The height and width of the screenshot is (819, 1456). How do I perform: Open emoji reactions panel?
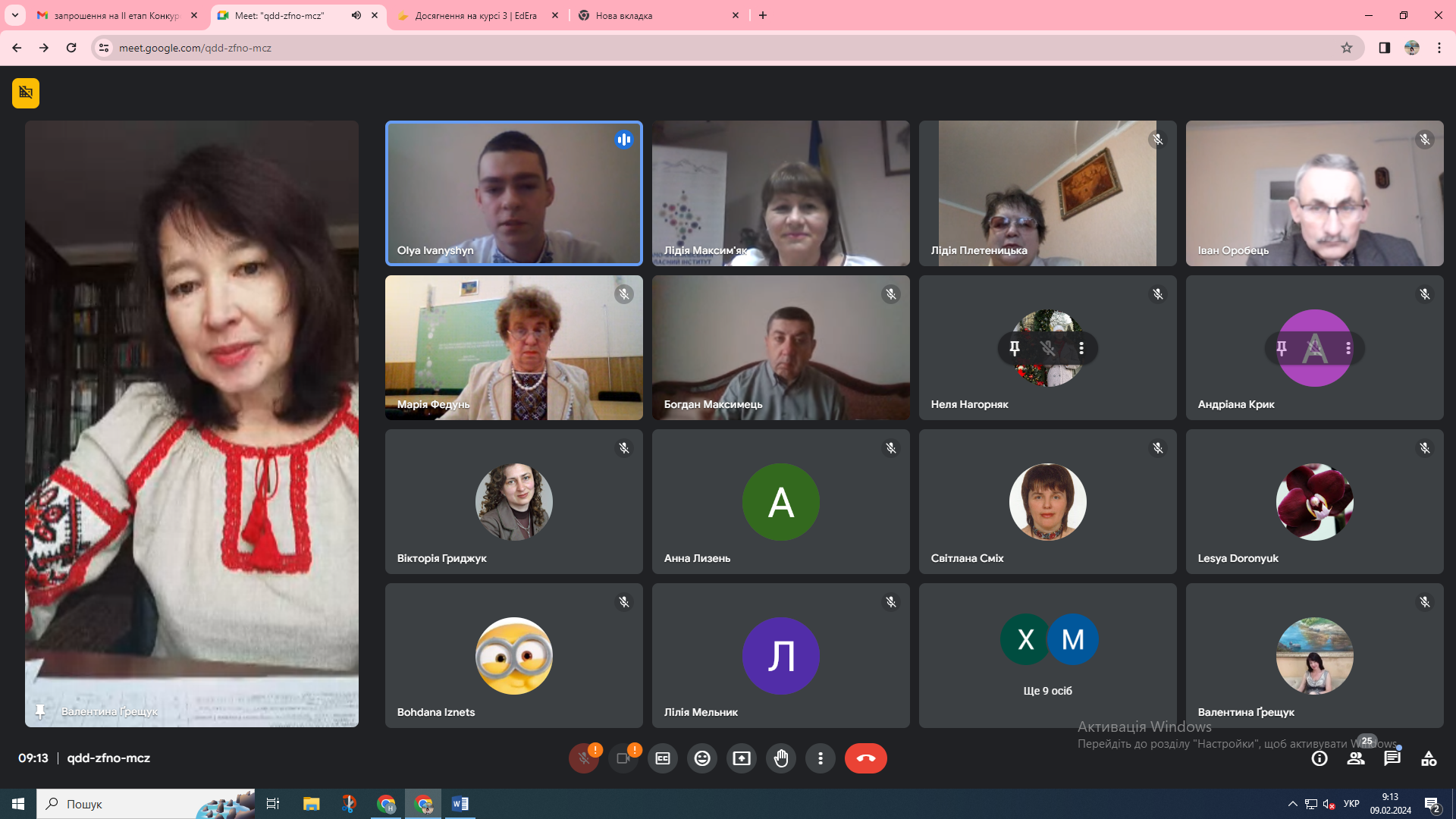pos(702,758)
